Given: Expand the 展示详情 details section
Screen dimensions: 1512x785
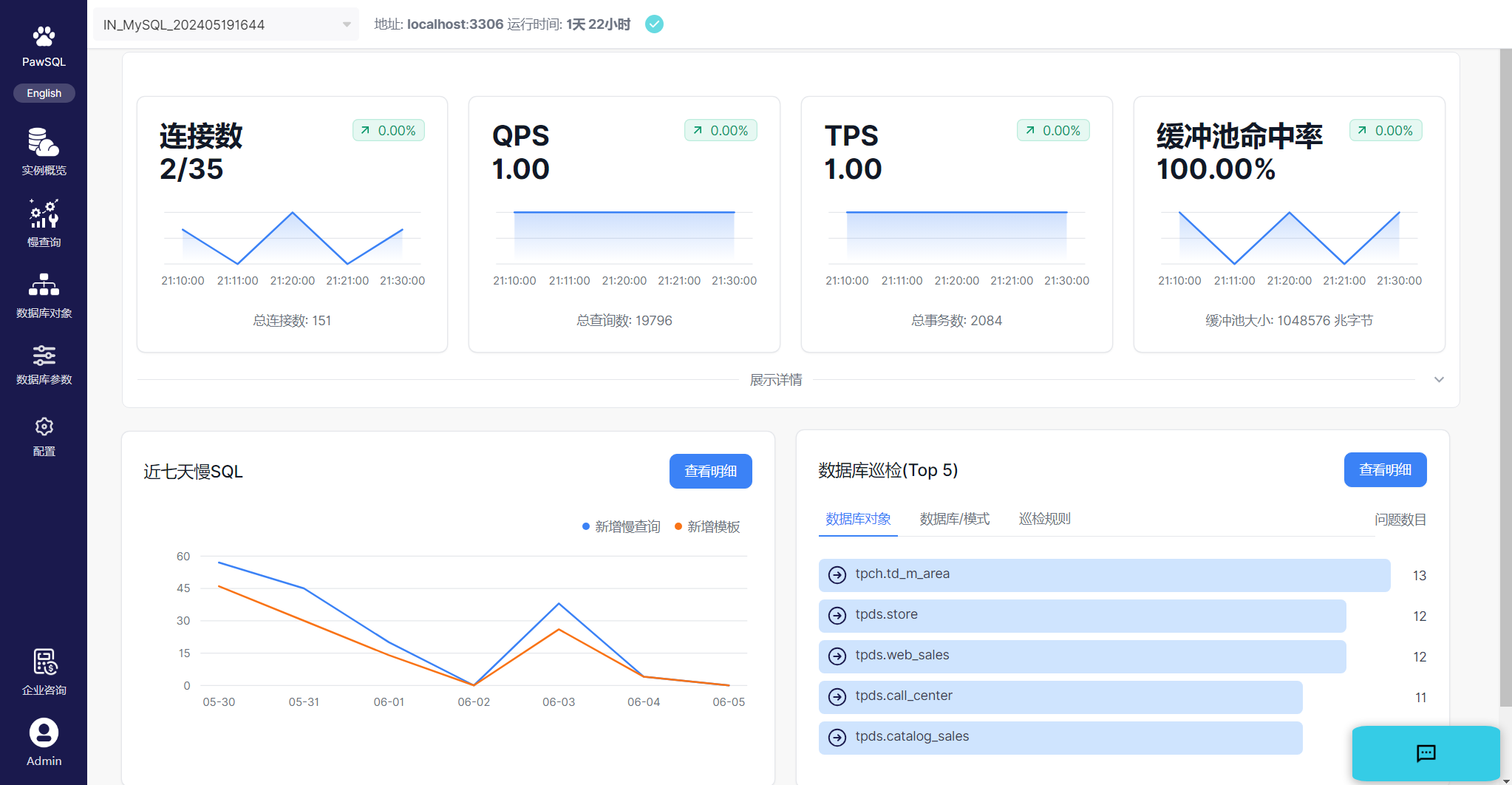Looking at the screenshot, I should [775, 380].
